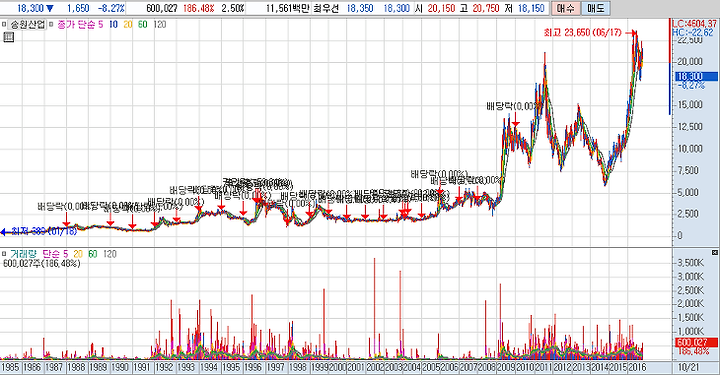The width and height of the screenshot is (720, 375).
Task: Click the 10,000 price axis label
Action: [689, 148]
